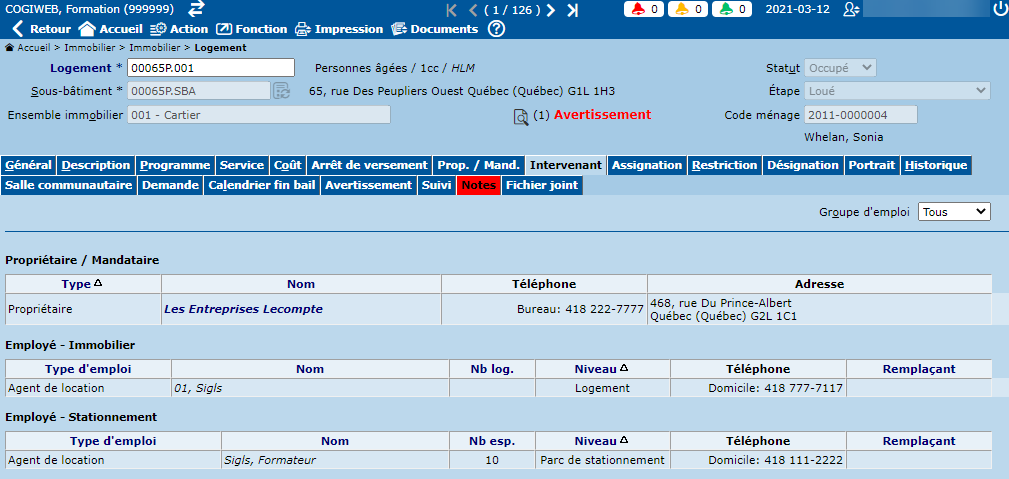
Task: Open the red Notes tab
Action: (x=479, y=185)
